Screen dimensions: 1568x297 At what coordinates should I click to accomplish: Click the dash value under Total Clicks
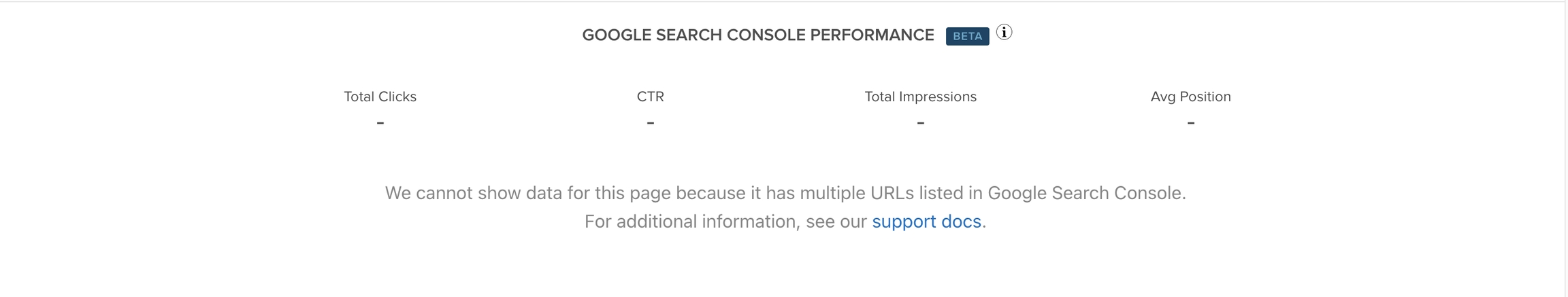[380, 123]
